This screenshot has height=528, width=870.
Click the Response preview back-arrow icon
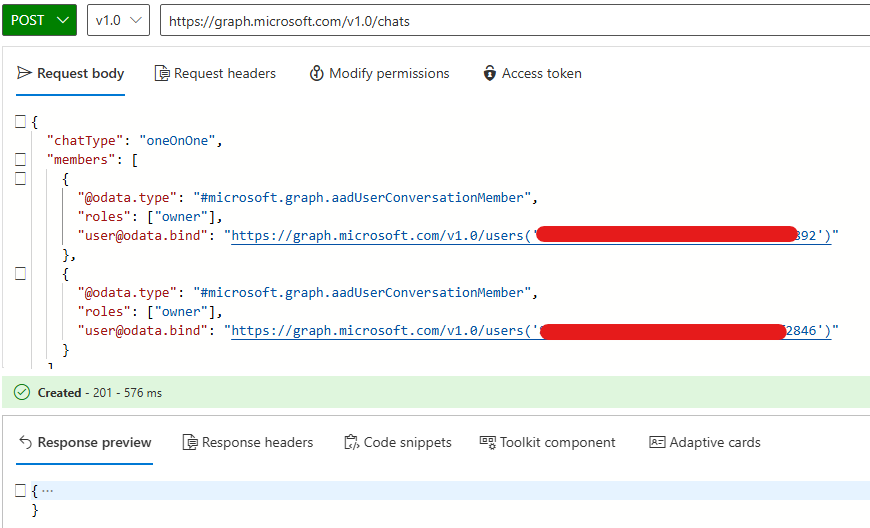tap(26, 442)
